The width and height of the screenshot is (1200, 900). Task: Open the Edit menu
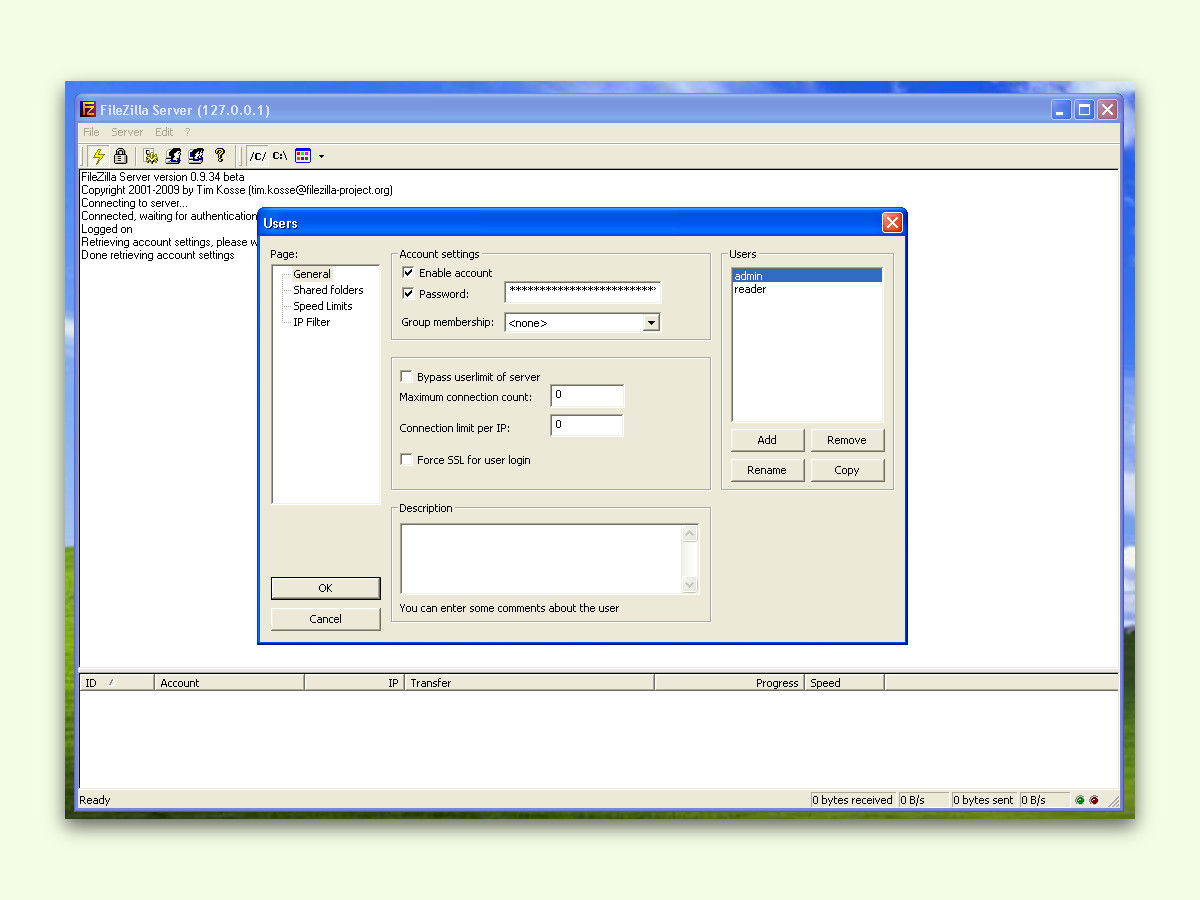tap(164, 132)
